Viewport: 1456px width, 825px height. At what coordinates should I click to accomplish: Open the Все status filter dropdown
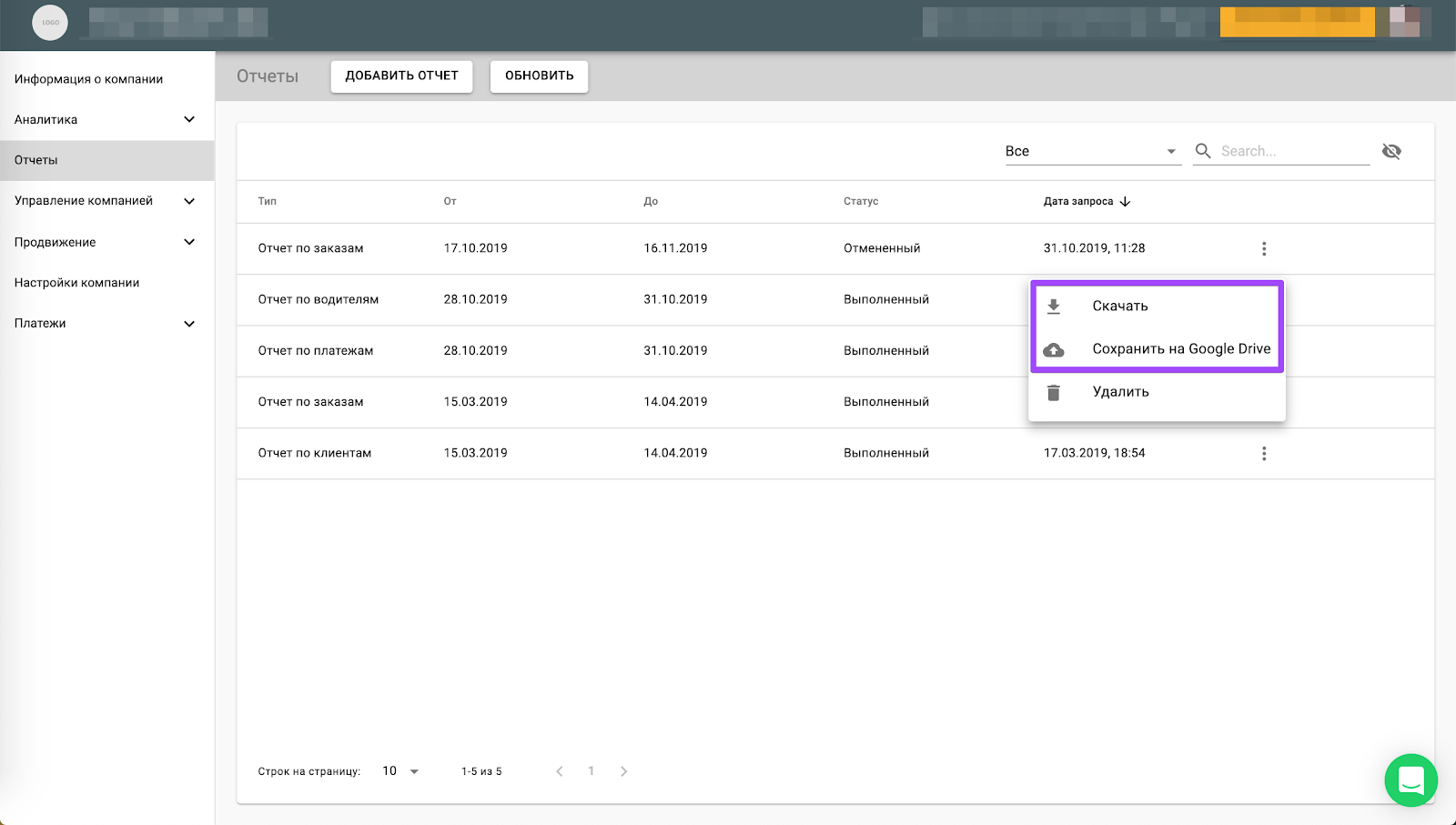tap(1090, 151)
